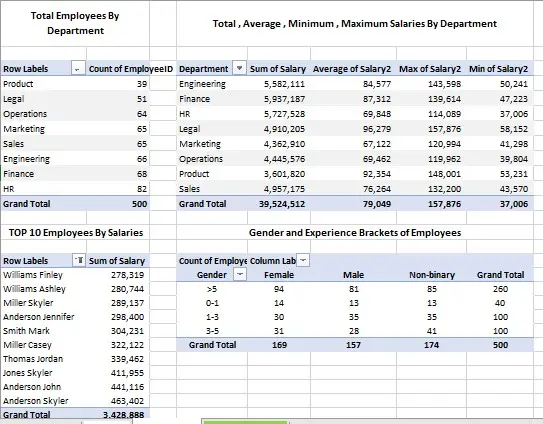
Task: Open the Gender filter dropdown
Action: point(240,274)
